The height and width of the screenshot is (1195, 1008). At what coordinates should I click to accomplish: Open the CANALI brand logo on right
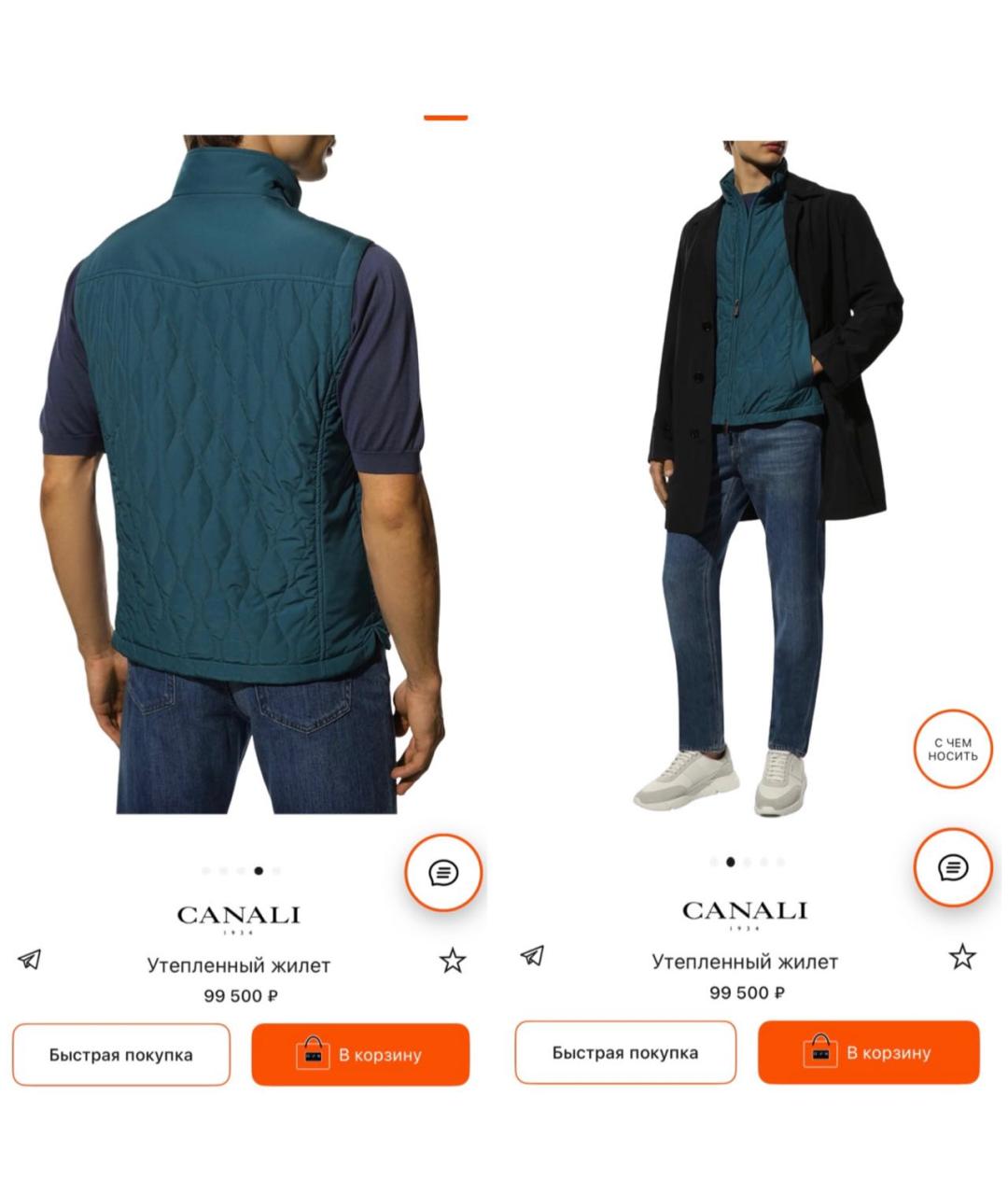[x=745, y=915]
